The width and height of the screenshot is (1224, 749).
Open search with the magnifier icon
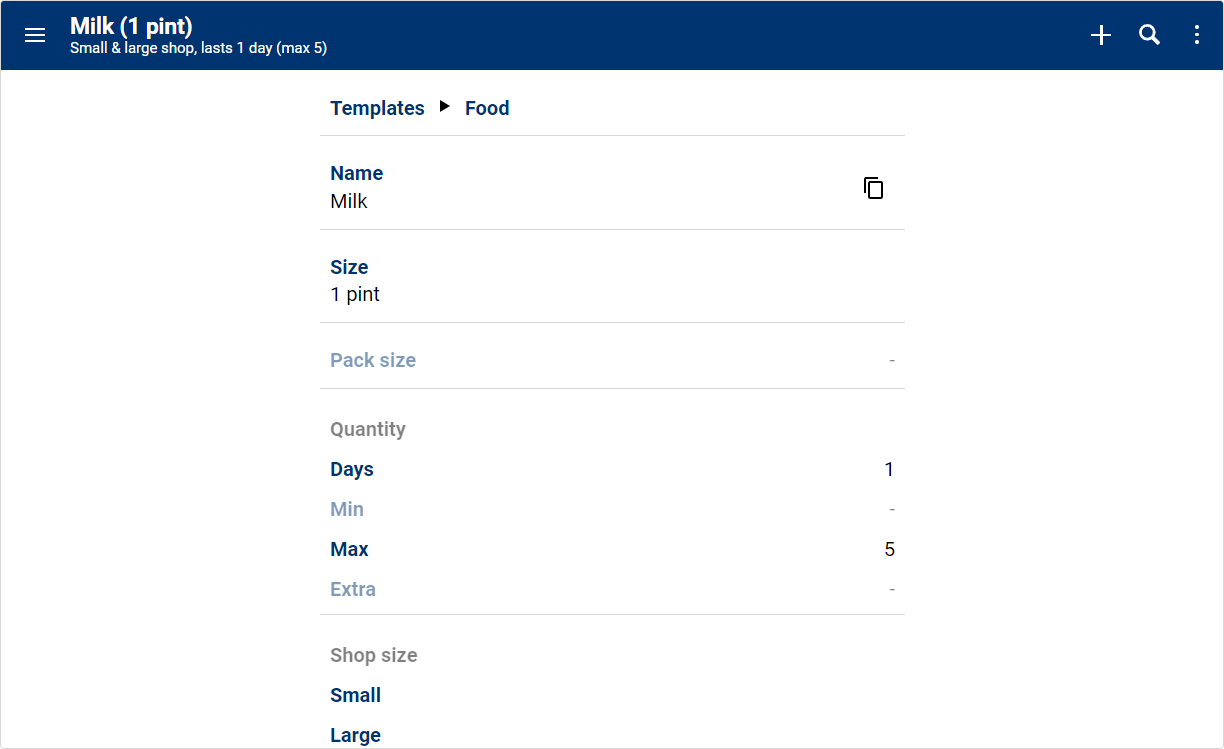[1150, 35]
